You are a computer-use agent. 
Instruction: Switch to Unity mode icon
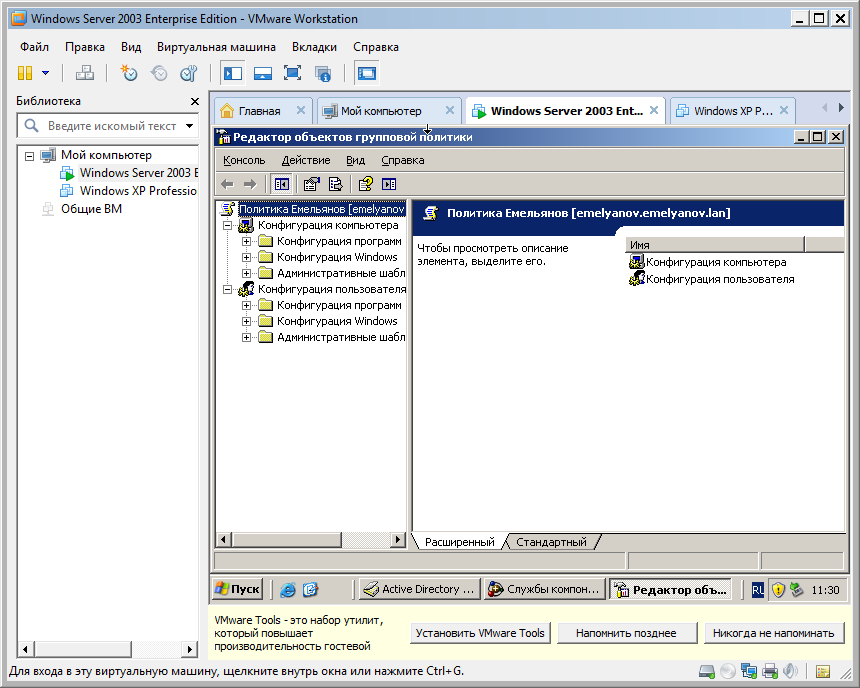(322, 73)
